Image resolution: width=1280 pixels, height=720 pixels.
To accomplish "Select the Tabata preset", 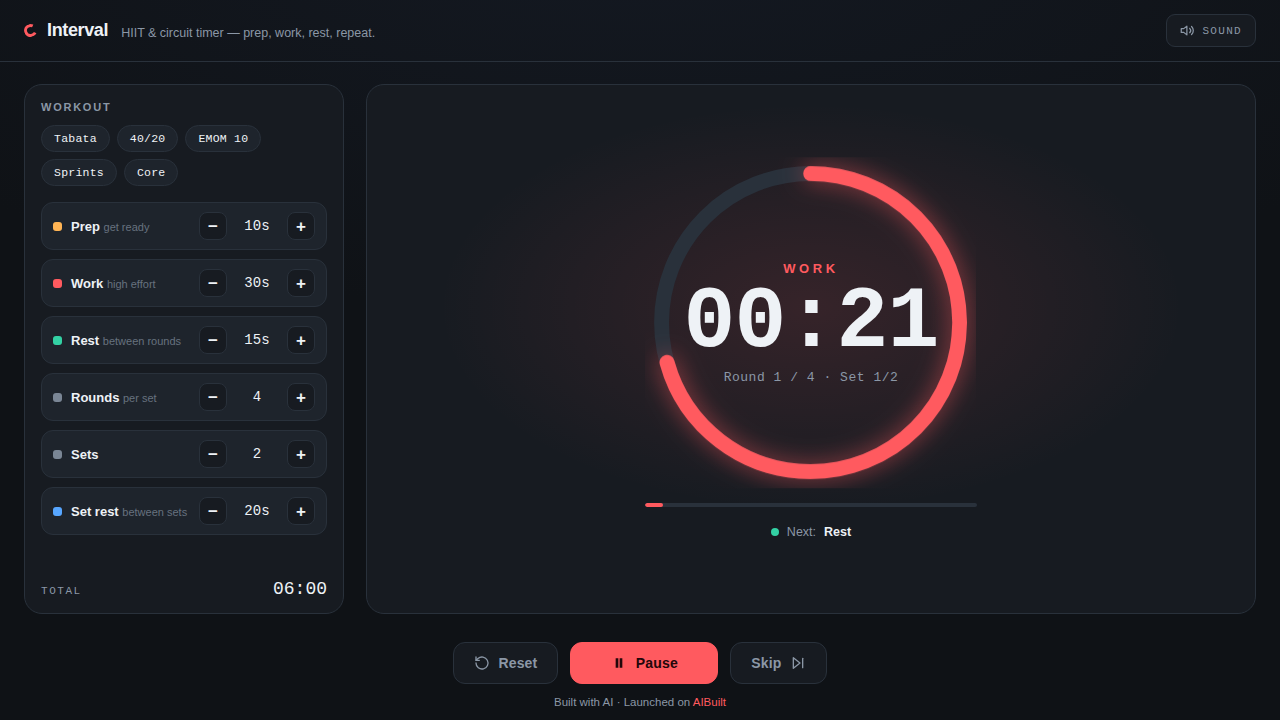I will point(75,139).
